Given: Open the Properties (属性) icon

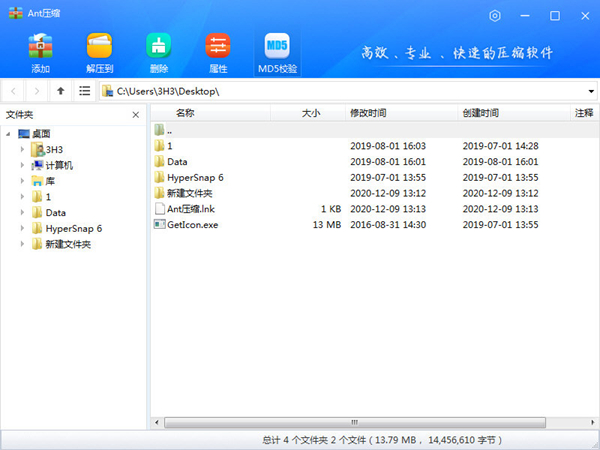Looking at the screenshot, I should click(217, 47).
